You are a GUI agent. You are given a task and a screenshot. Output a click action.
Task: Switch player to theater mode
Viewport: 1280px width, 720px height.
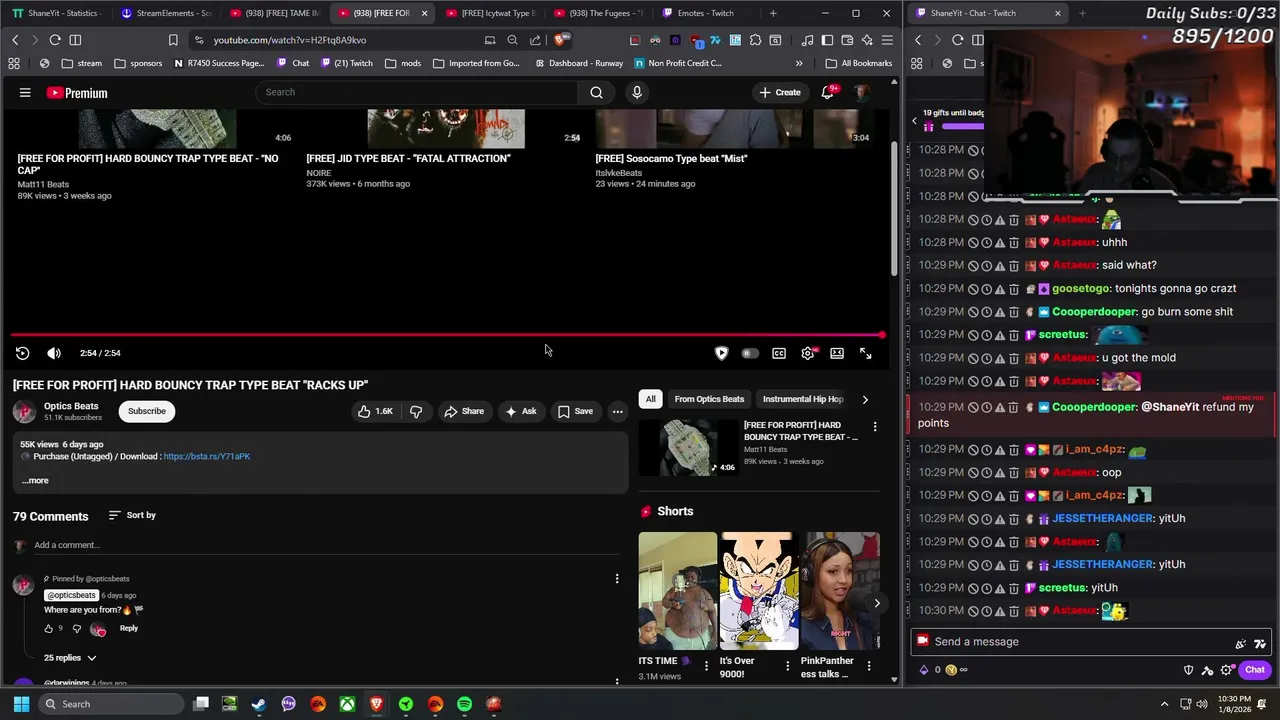tap(837, 353)
